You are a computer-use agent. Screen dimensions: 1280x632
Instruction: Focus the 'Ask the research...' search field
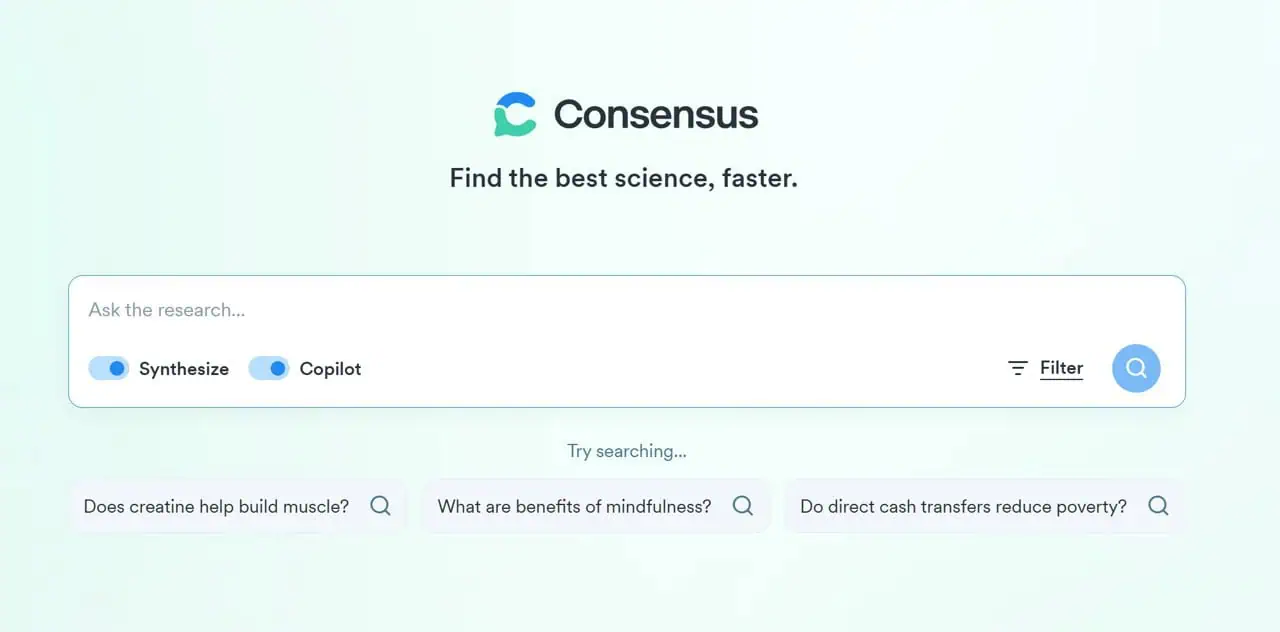click(600, 310)
